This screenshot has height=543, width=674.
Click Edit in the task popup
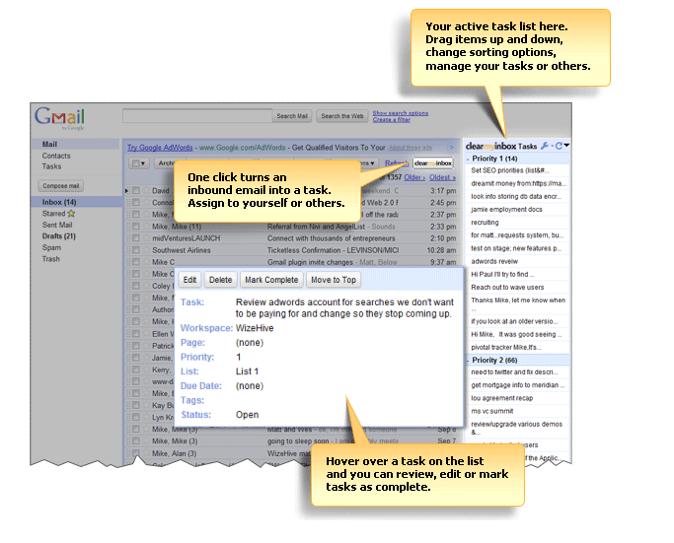190,280
